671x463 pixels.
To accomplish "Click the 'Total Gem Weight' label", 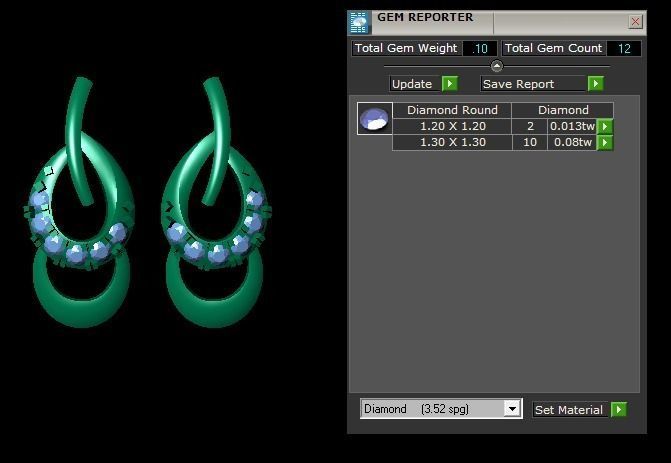I will pos(407,48).
